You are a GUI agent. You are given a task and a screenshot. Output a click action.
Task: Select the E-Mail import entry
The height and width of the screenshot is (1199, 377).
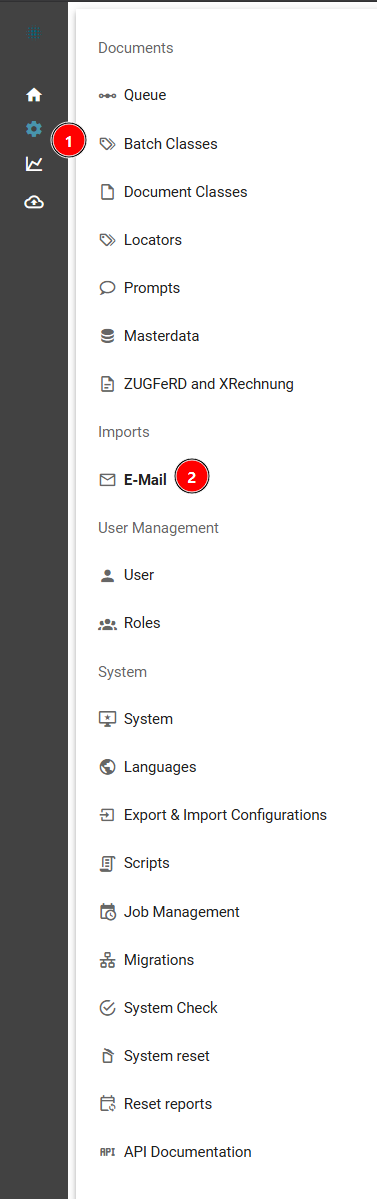coord(145,480)
